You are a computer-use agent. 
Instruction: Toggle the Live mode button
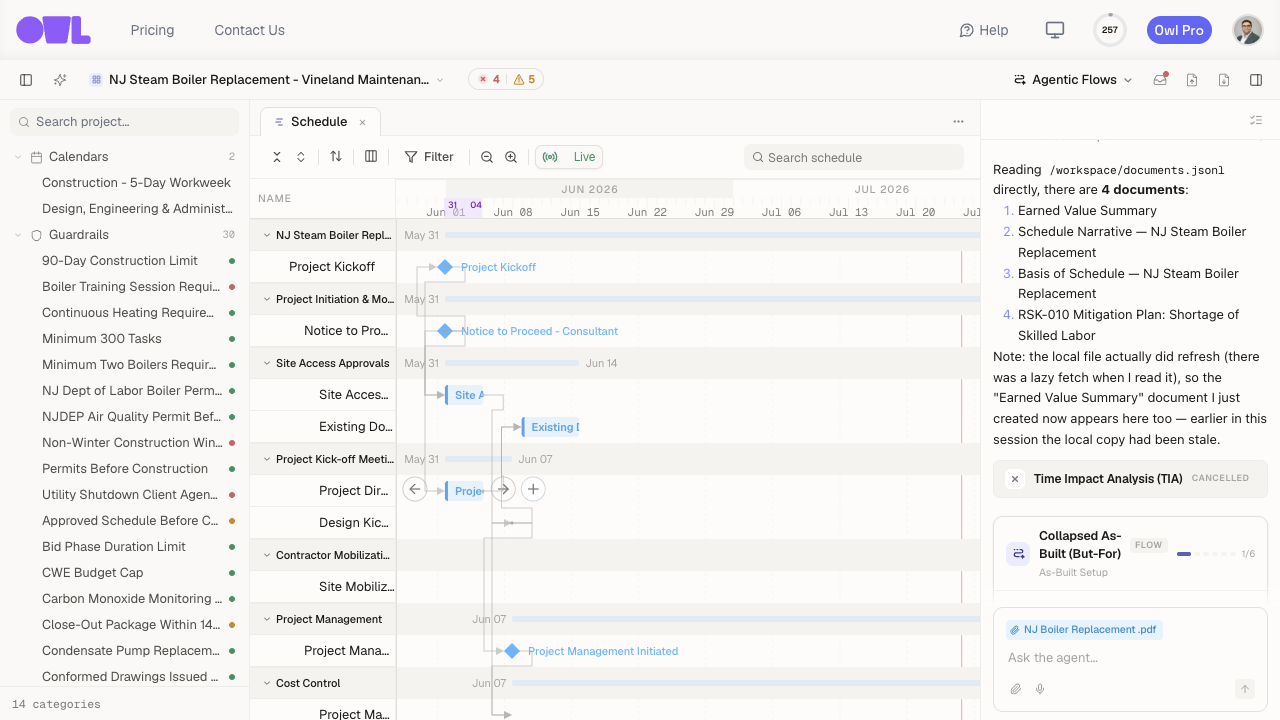[x=569, y=157]
